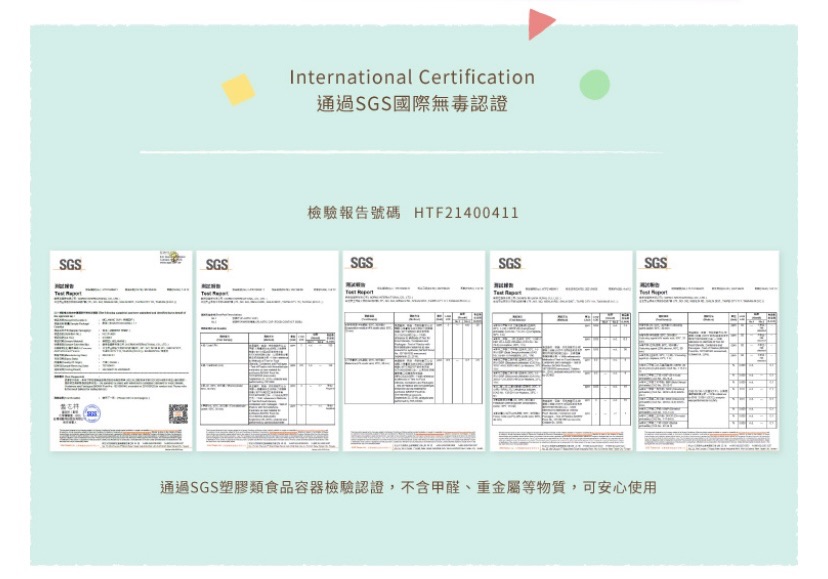Open the second SGS test report page
Viewport: 828px width, 579px height.
267,350
